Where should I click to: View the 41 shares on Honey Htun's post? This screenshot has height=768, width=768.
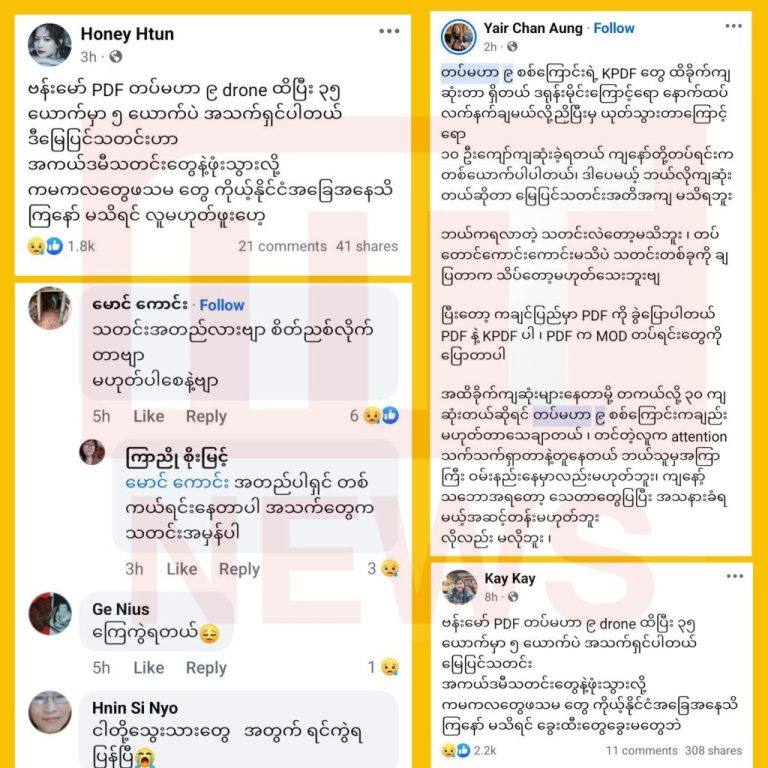pyautogui.click(x=367, y=246)
